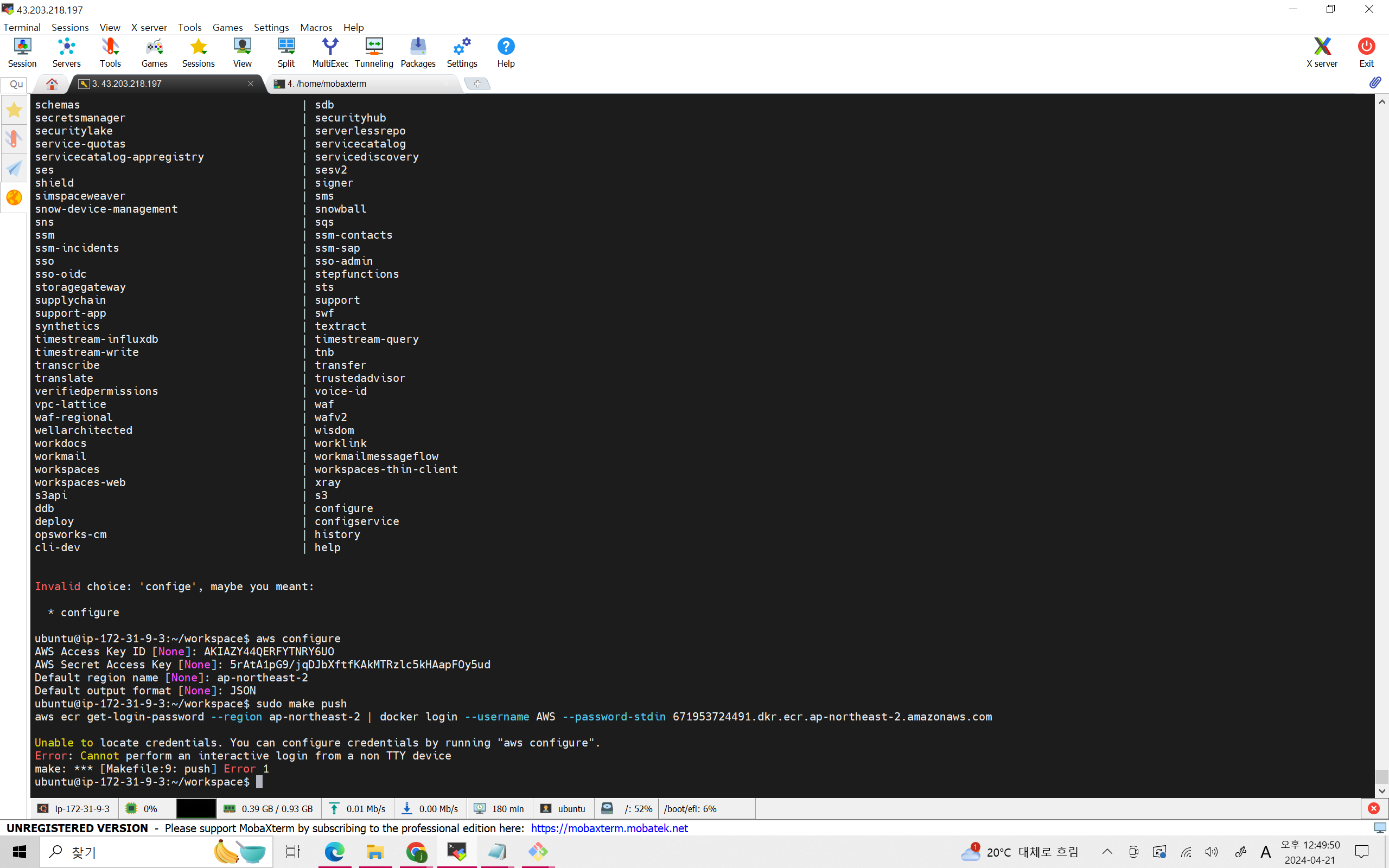Click the 180 min uptime indicator
The image size is (1389, 868).
(x=499, y=808)
